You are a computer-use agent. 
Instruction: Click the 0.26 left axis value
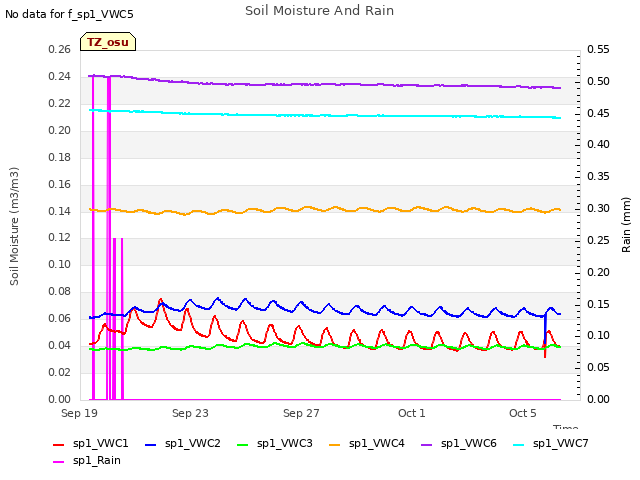click(x=60, y=50)
